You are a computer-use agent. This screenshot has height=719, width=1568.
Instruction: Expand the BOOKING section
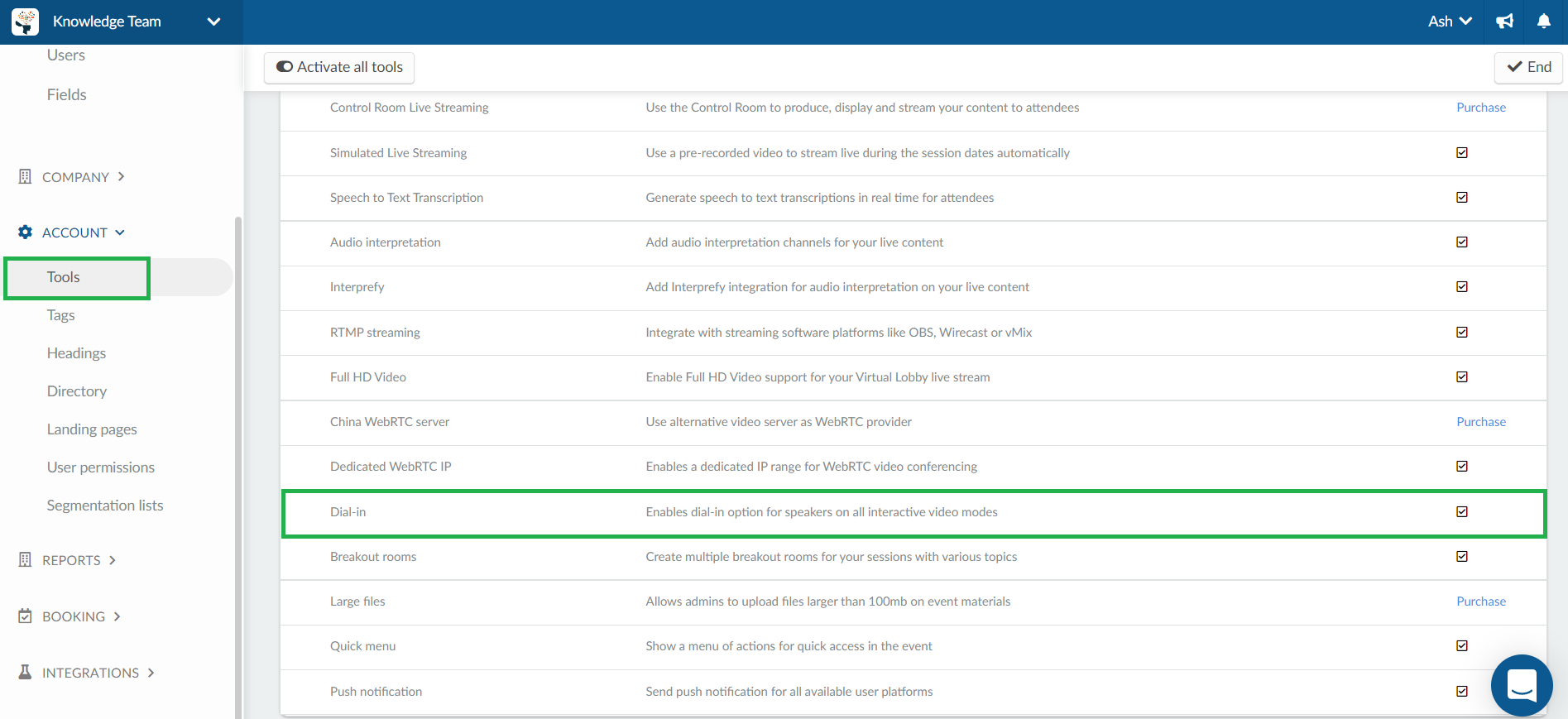click(70, 616)
